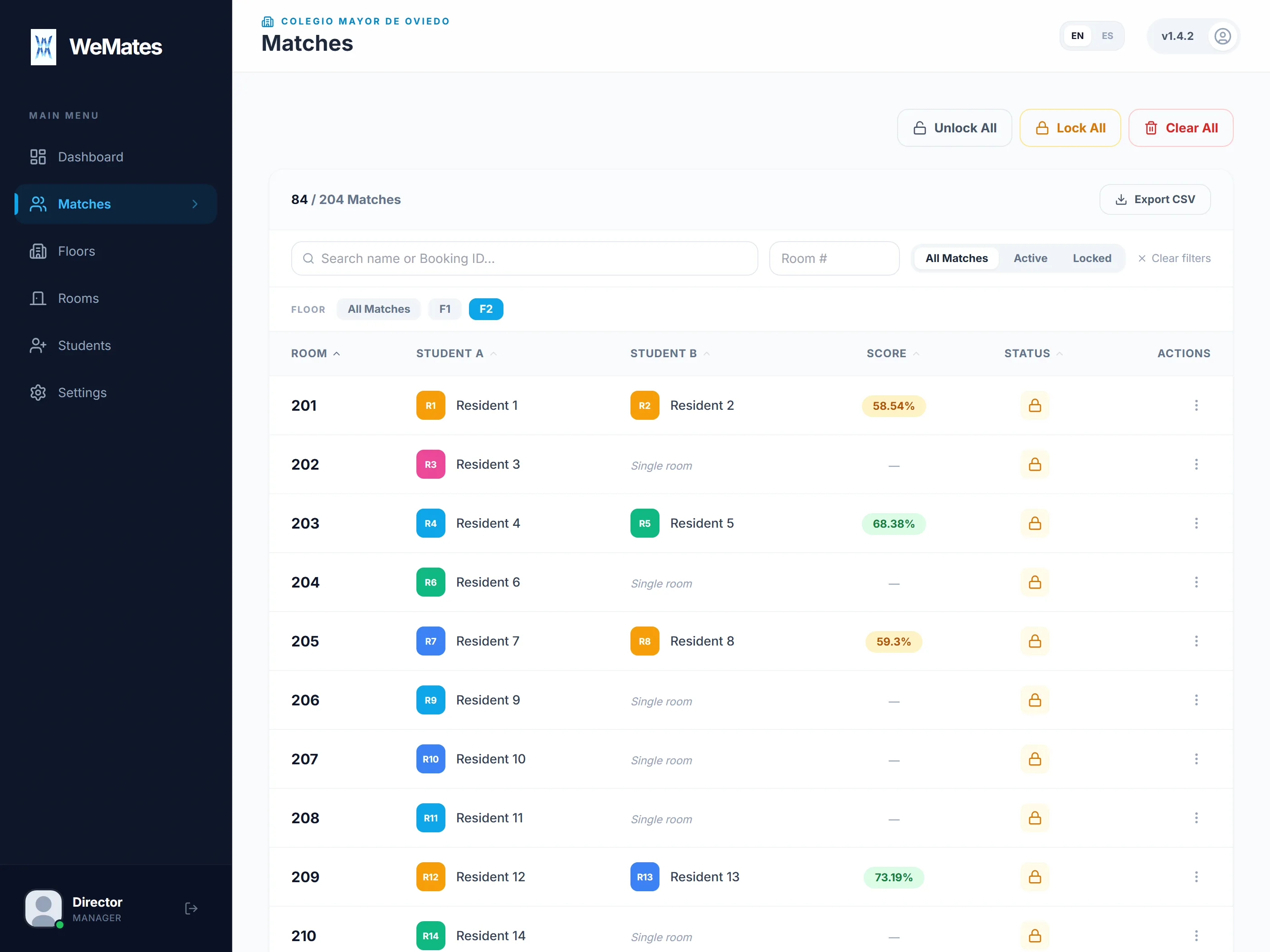Sort table by Score column

tap(893, 354)
